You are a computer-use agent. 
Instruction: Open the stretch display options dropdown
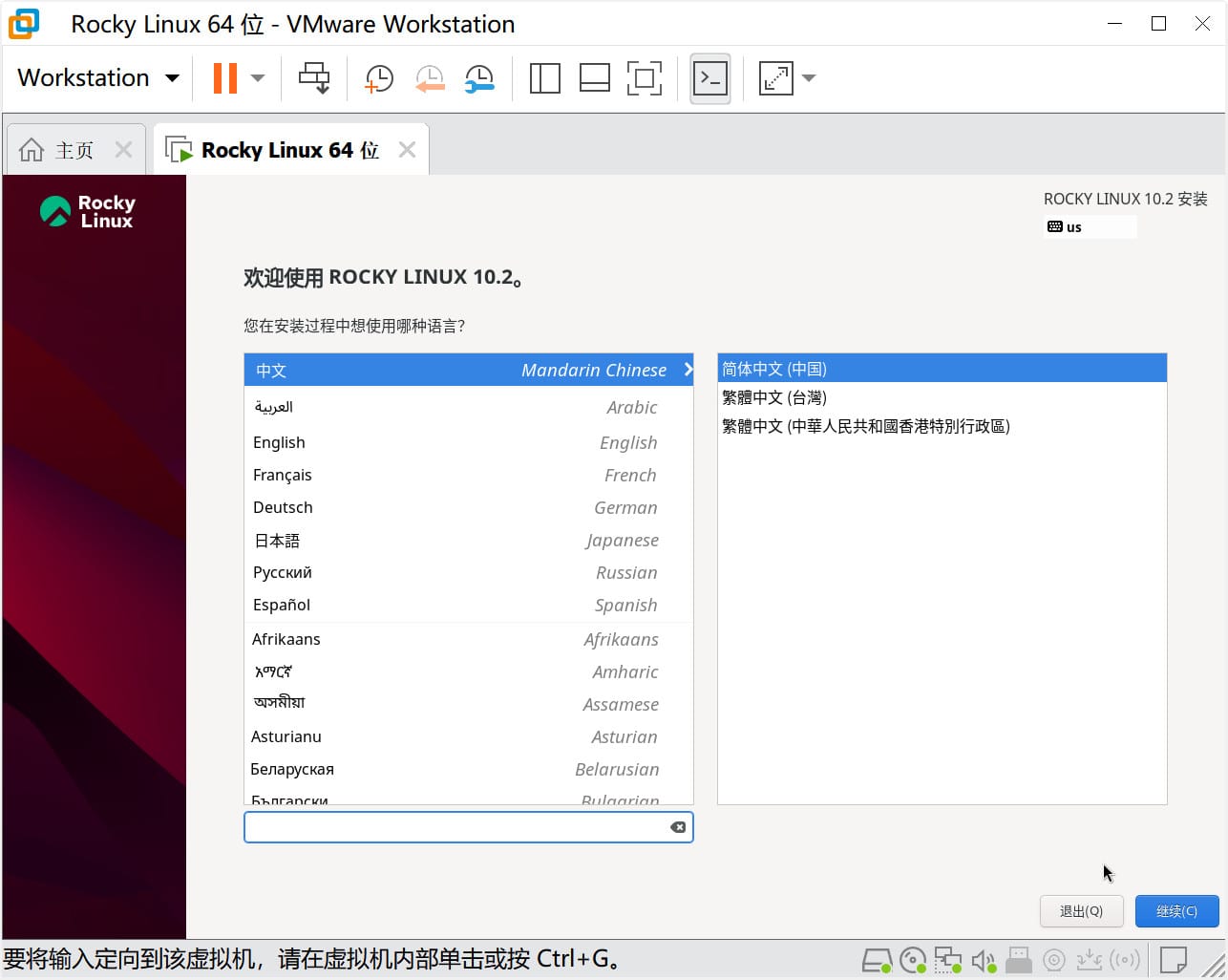(809, 78)
